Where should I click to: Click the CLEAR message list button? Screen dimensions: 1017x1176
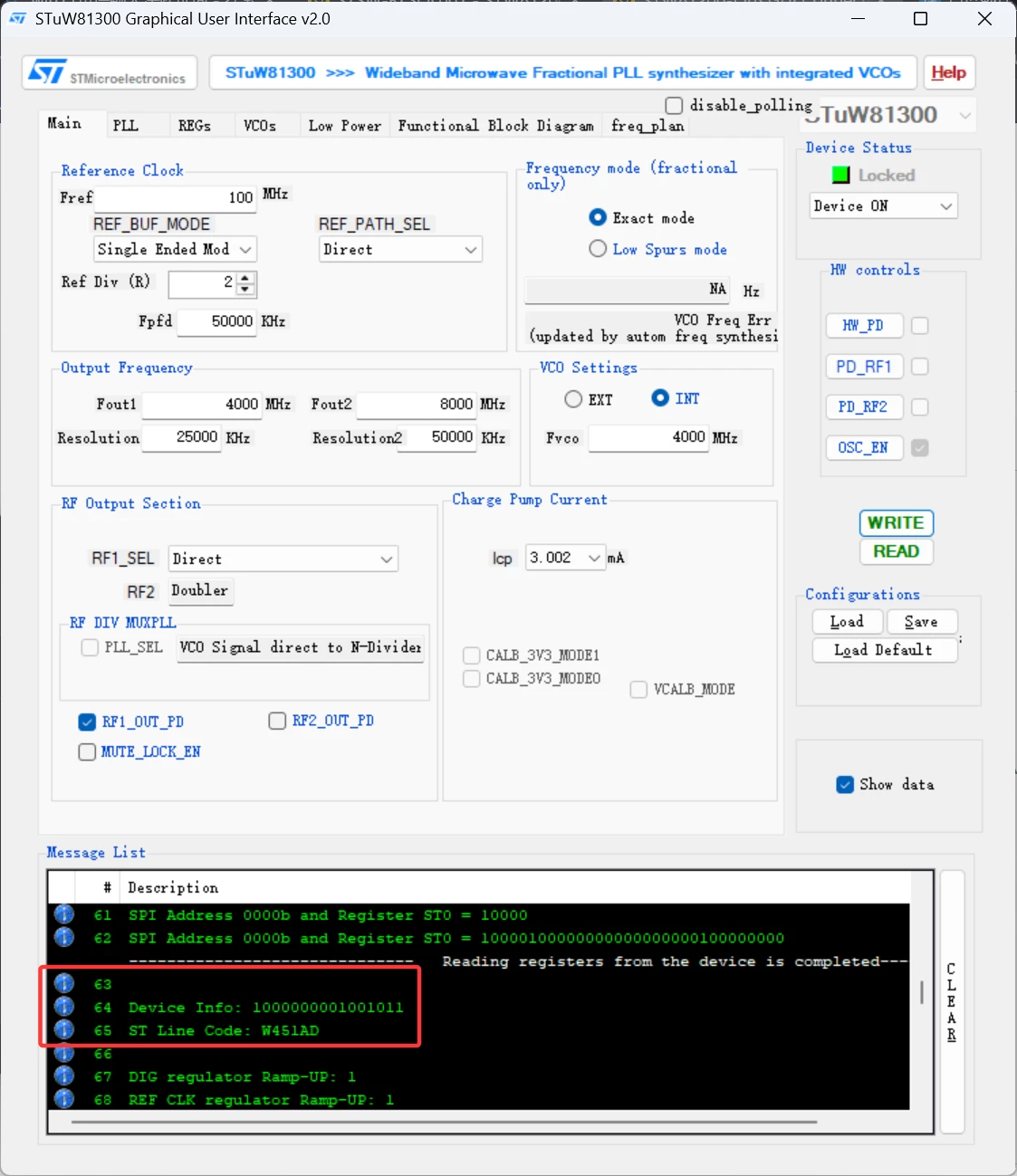click(x=952, y=1002)
